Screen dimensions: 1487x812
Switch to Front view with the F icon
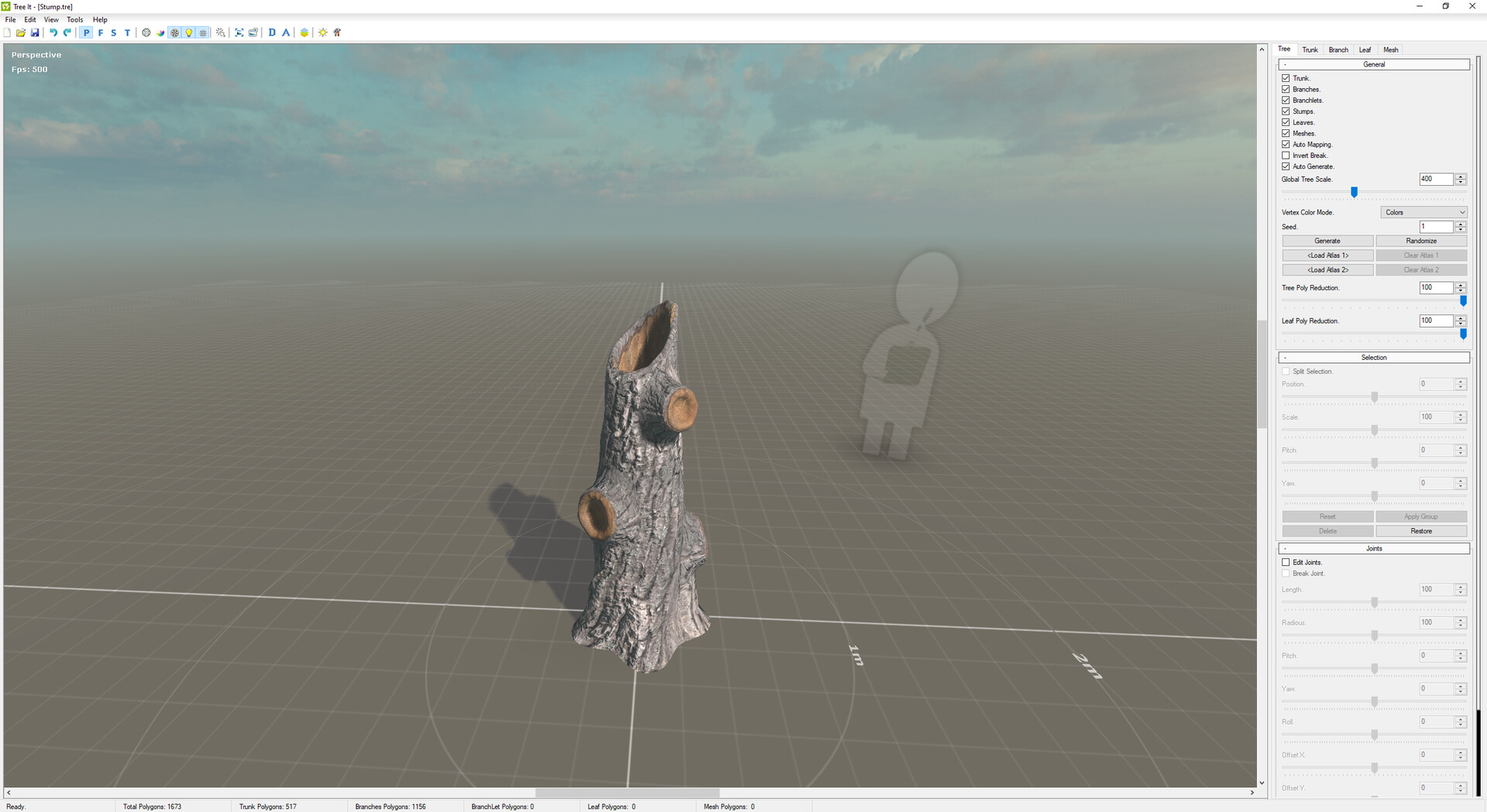(100, 33)
